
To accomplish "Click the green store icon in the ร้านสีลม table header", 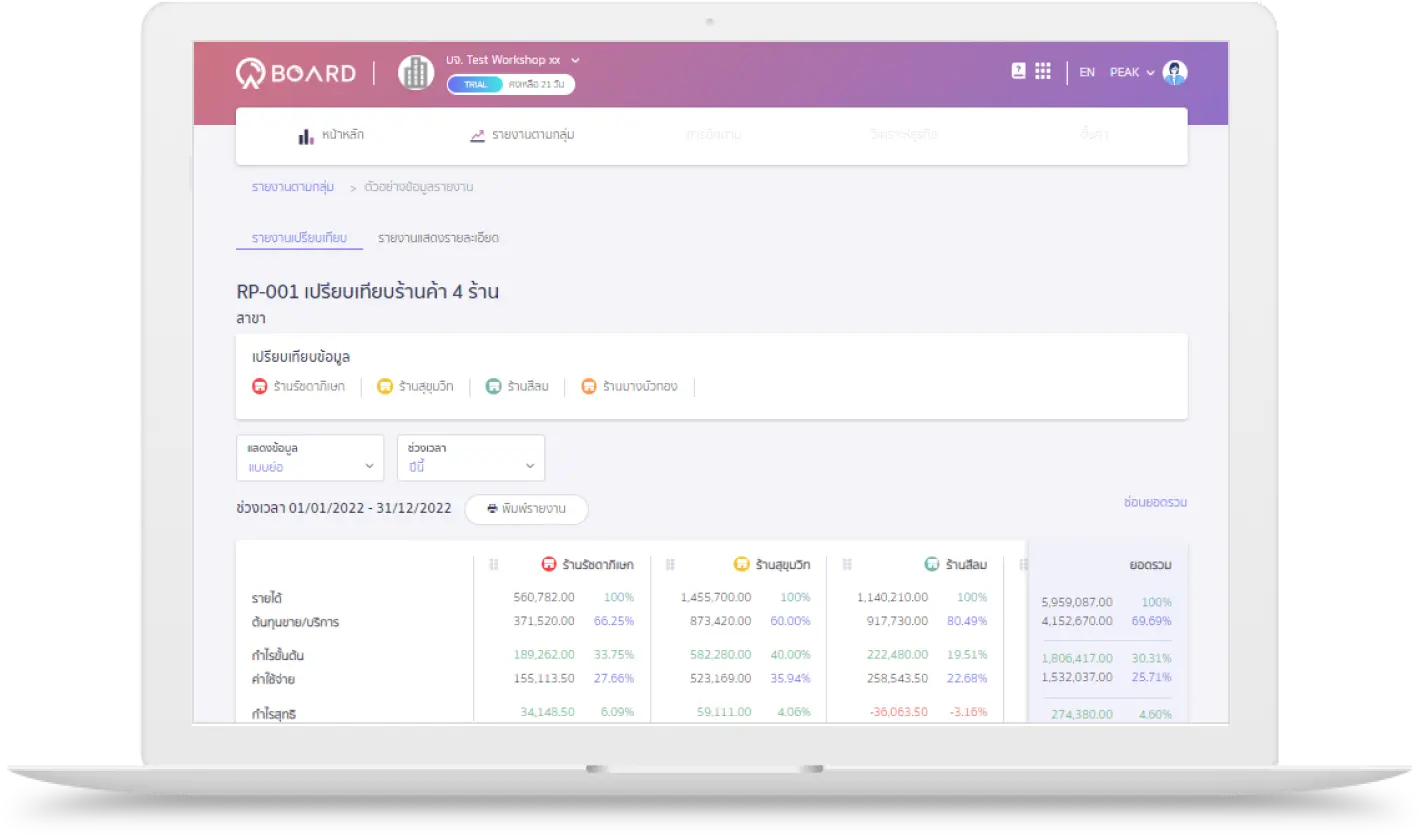I will (x=932, y=564).
